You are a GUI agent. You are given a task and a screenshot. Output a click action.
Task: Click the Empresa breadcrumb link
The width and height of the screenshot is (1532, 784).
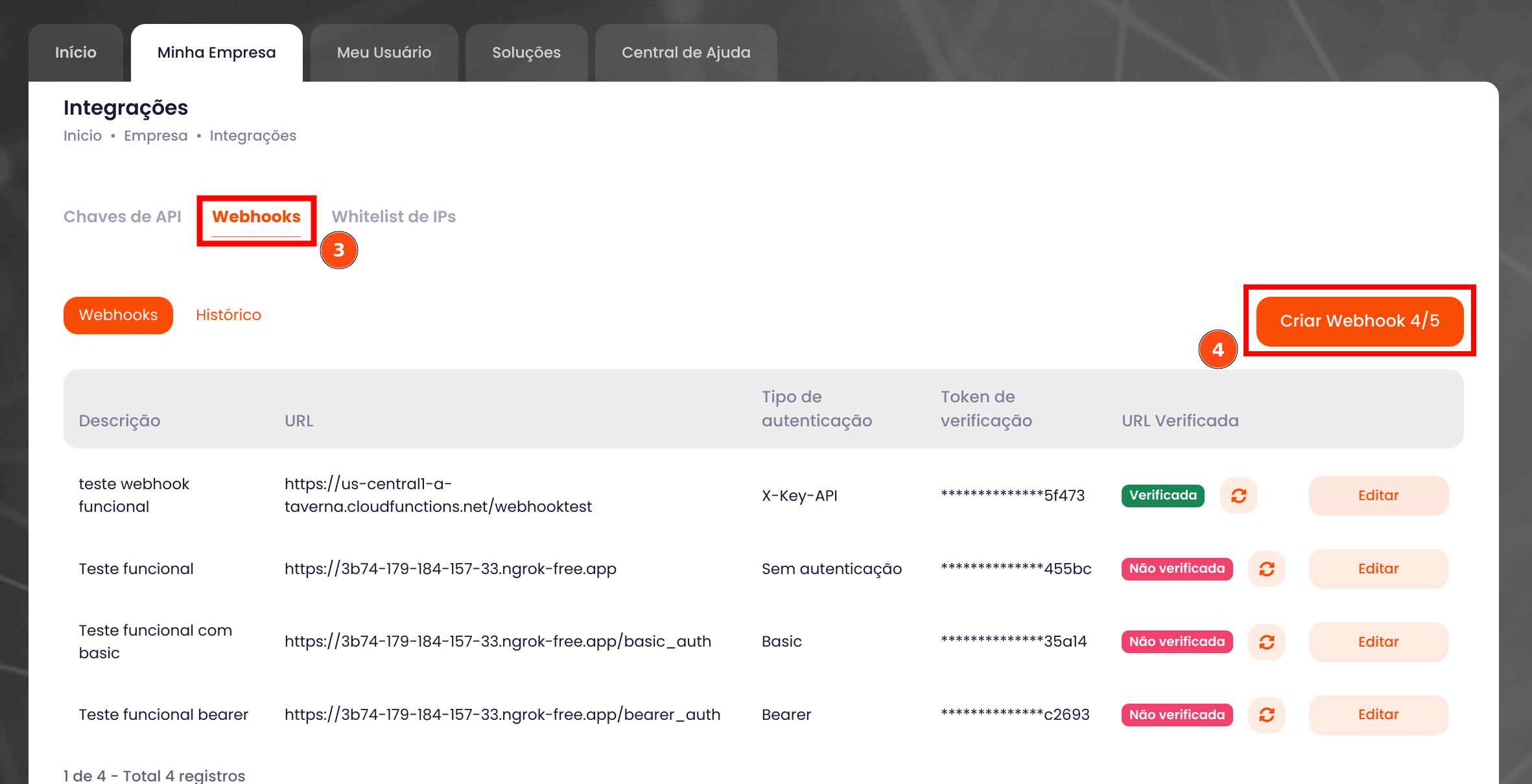[x=156, y=136]
